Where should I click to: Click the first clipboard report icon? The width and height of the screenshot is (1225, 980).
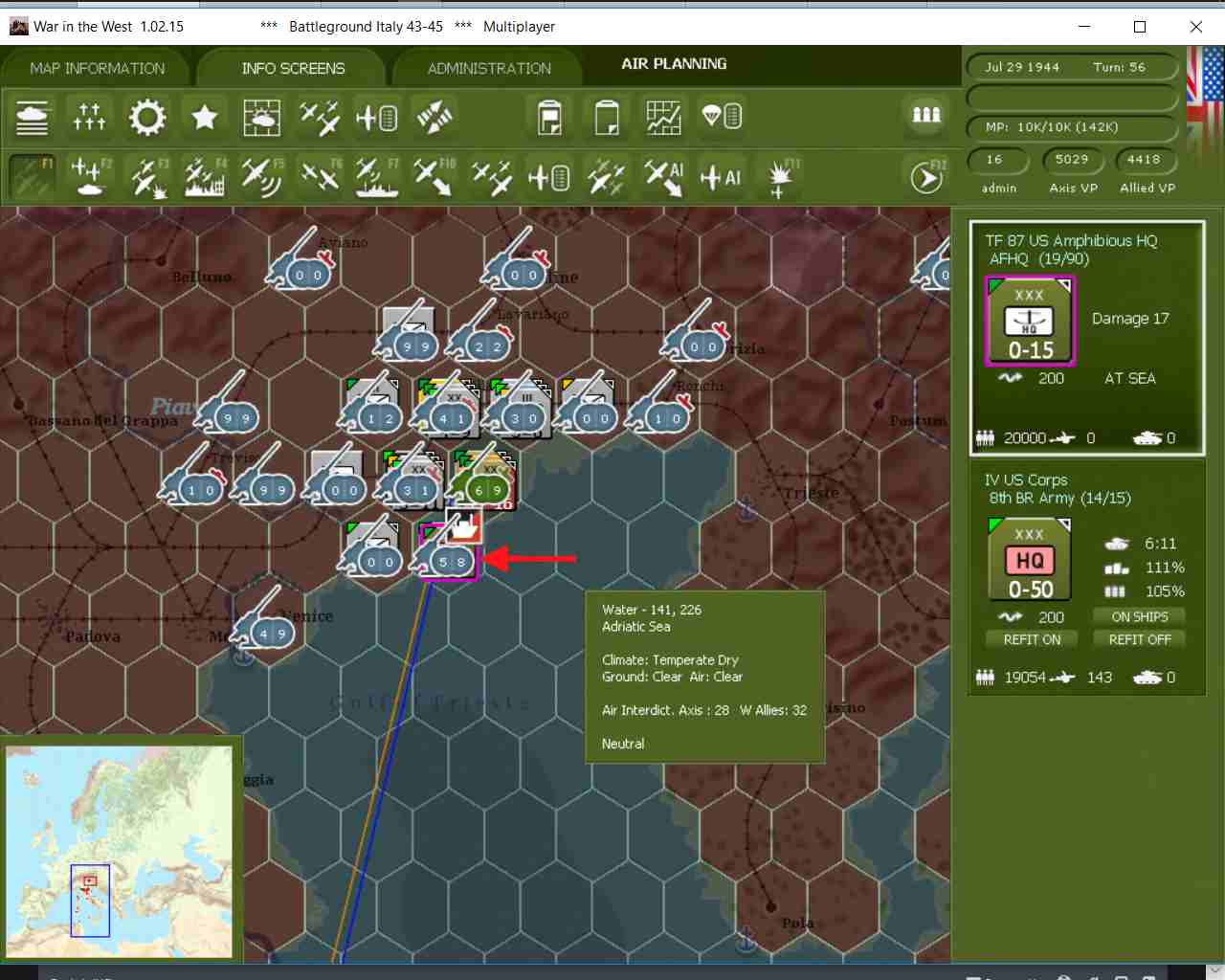[x=549, y=118]
